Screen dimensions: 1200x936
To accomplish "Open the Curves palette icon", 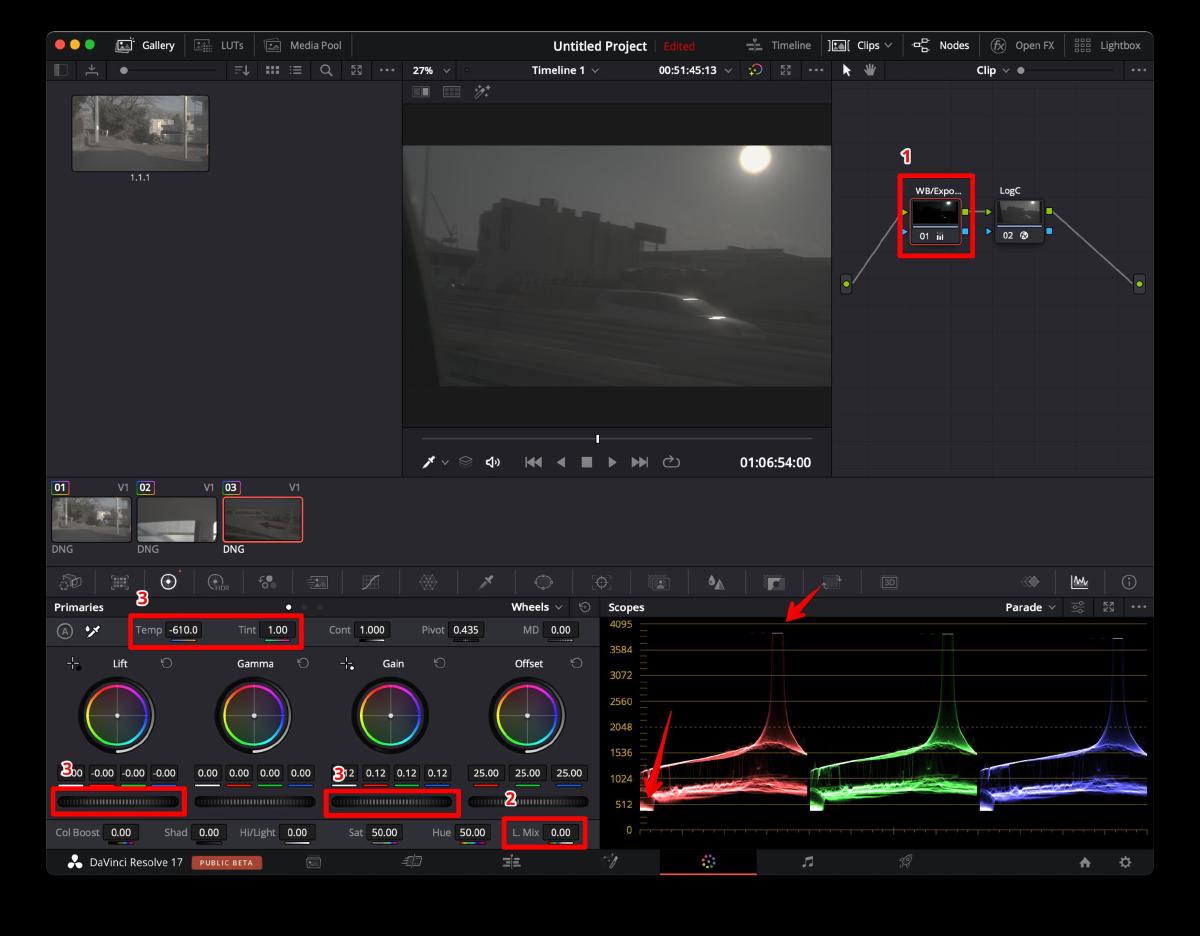I will (372, 582).
